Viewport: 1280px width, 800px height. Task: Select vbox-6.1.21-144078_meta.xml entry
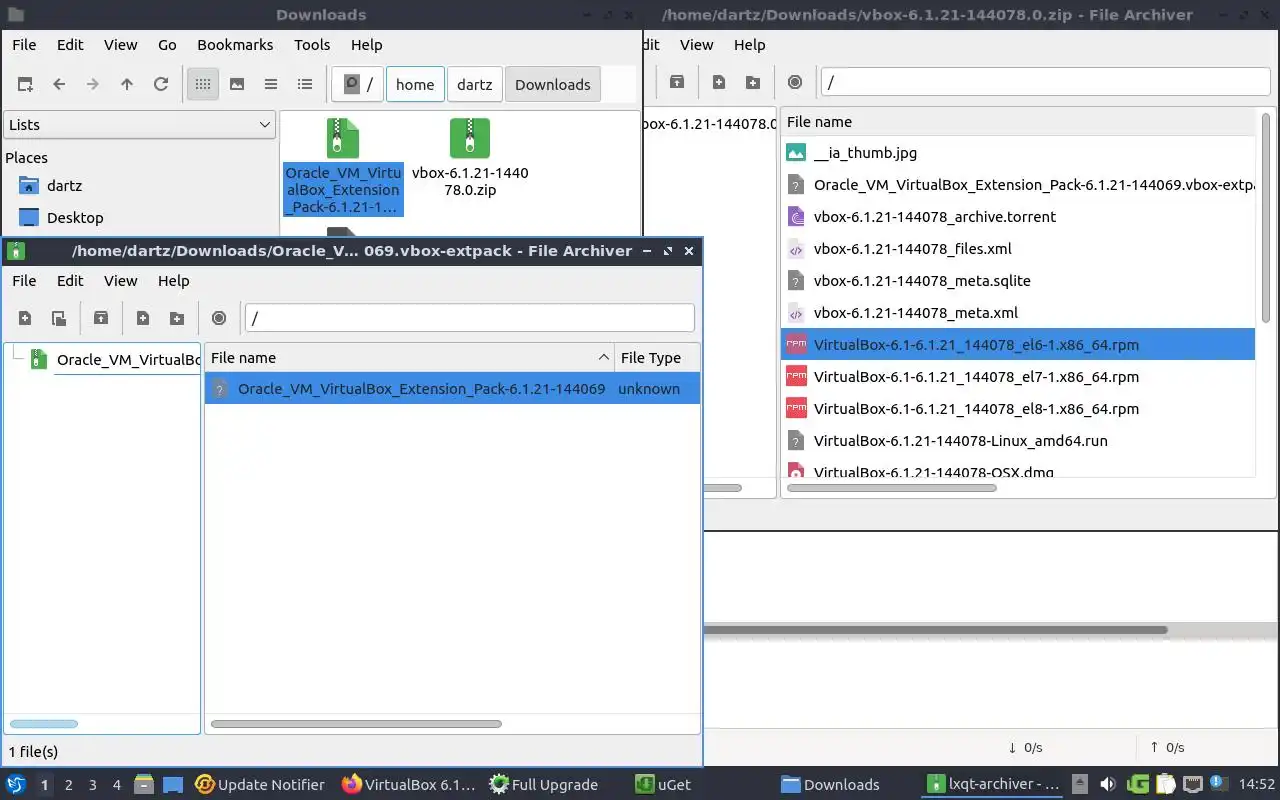click(1018, 313)
